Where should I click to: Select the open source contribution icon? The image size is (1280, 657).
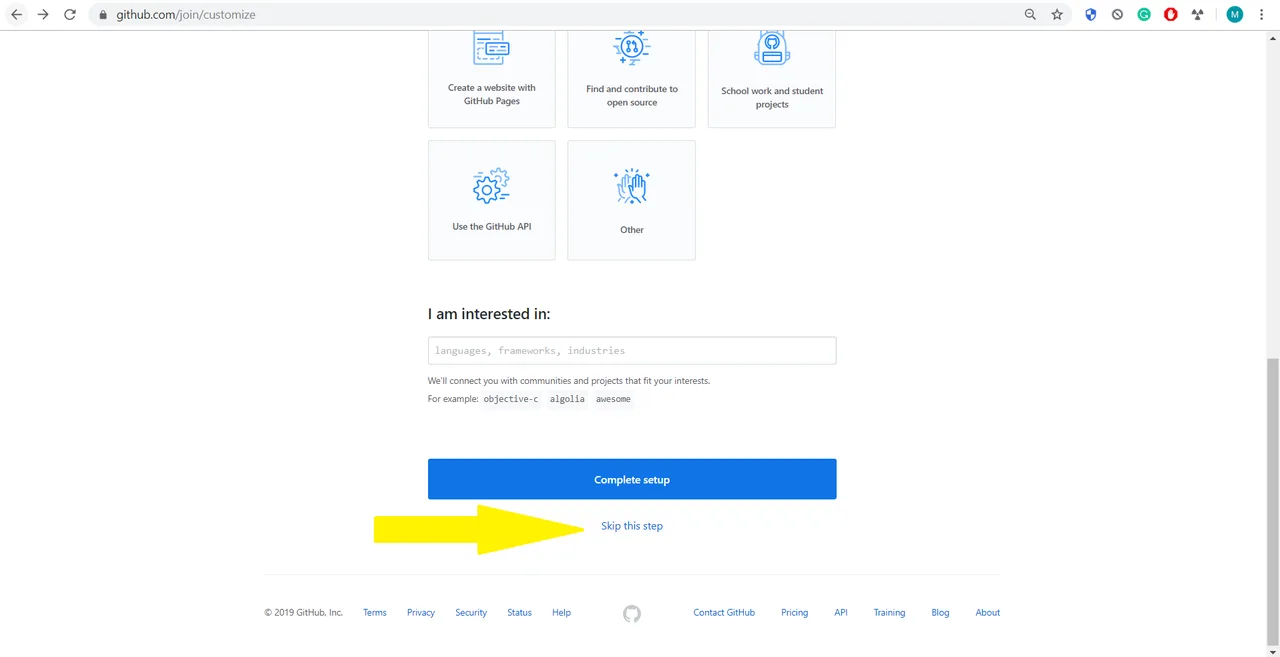631,47
